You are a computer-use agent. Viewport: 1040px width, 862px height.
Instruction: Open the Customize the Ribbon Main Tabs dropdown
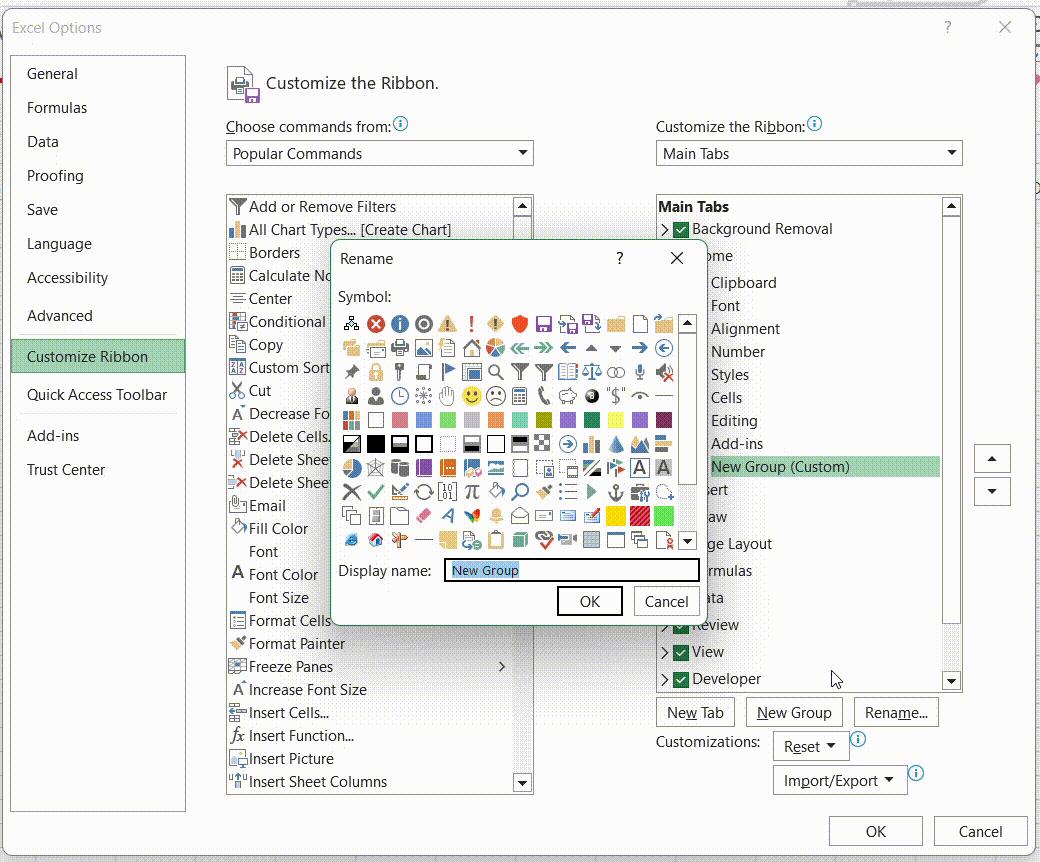coord(809,153)
